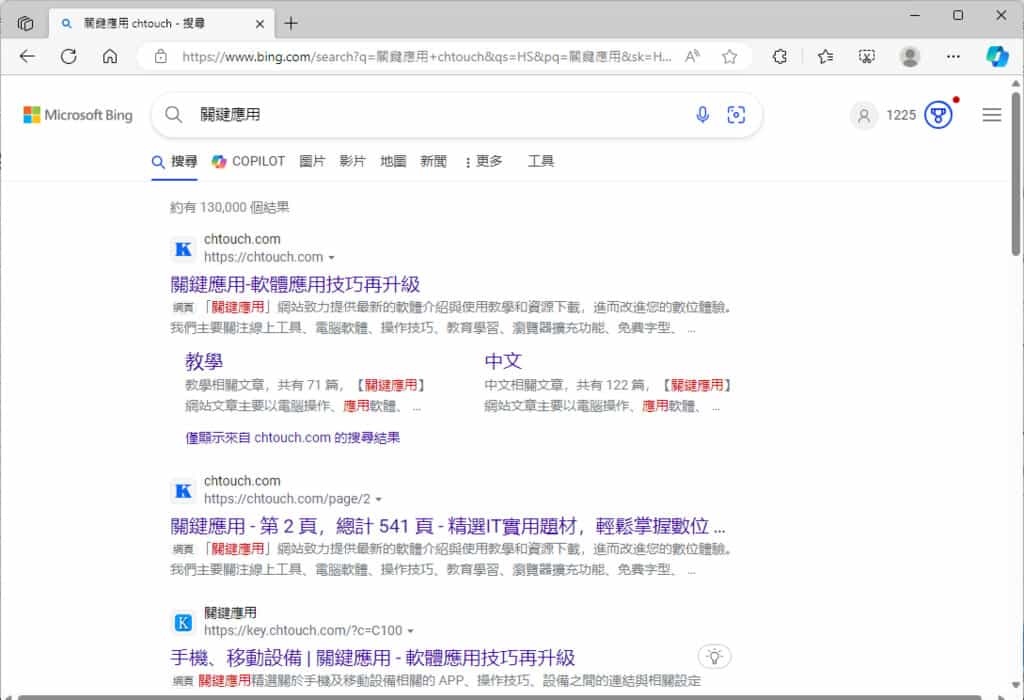Expand the 更多 more menu

pyautogui.click(x=484, y=161)
